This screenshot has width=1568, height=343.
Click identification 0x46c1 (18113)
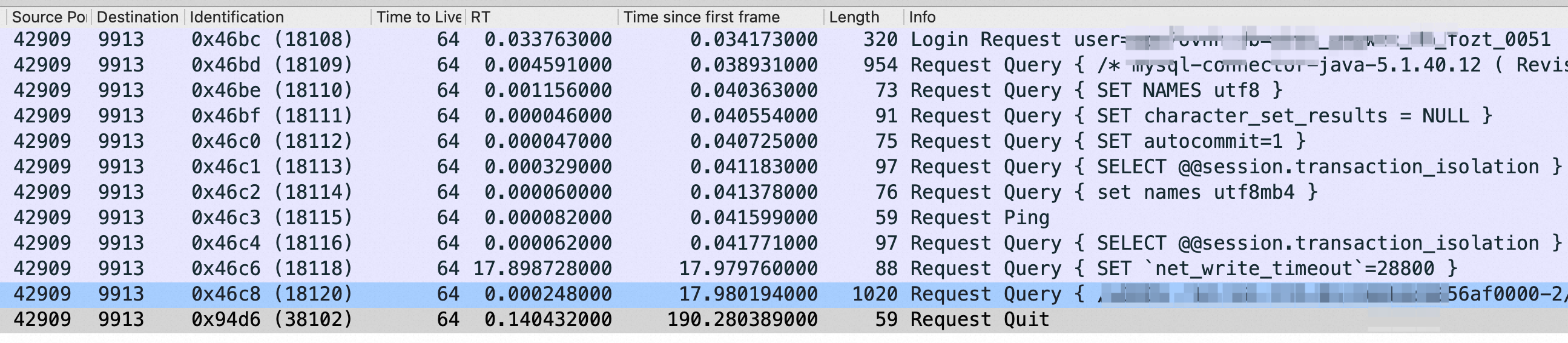pos(272,167)
